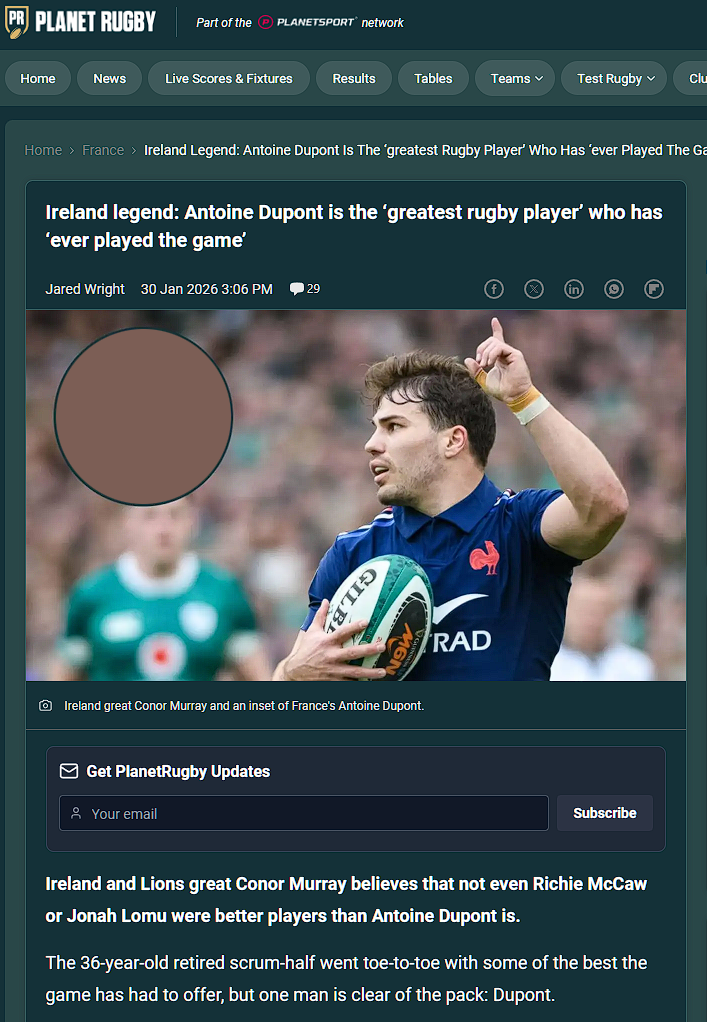Expand the Teams dropdown menu
Screen dimensions: 707x1022
click(517, 78)
